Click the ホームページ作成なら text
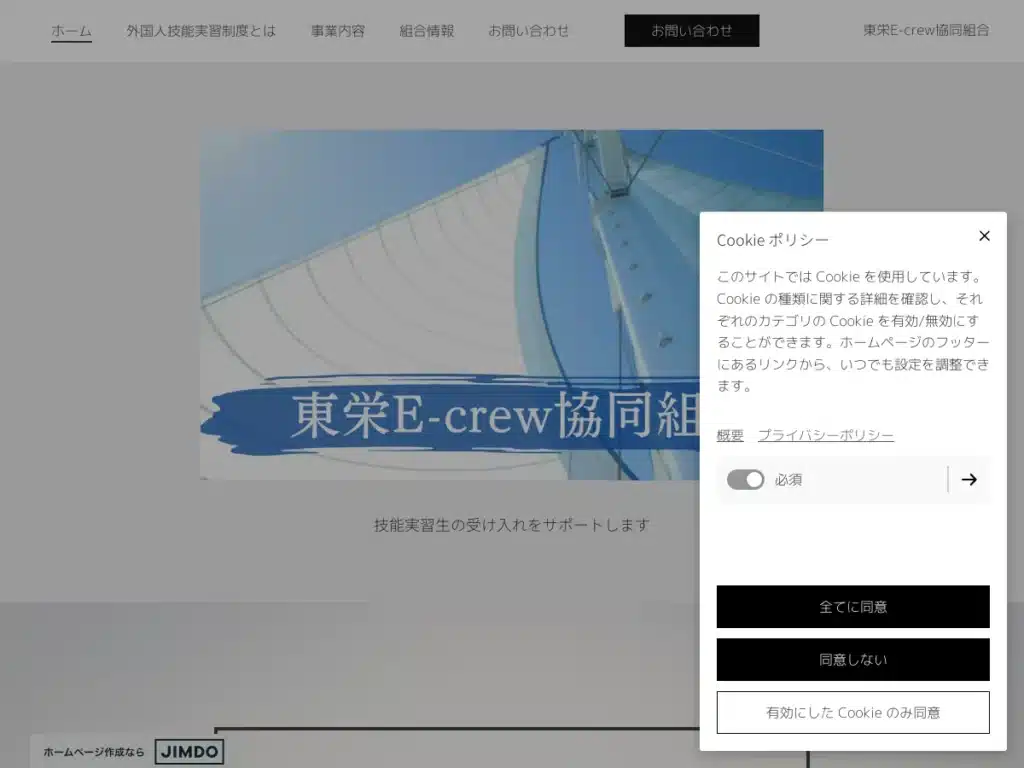1024x768 pixels. [x=94, y=752]
